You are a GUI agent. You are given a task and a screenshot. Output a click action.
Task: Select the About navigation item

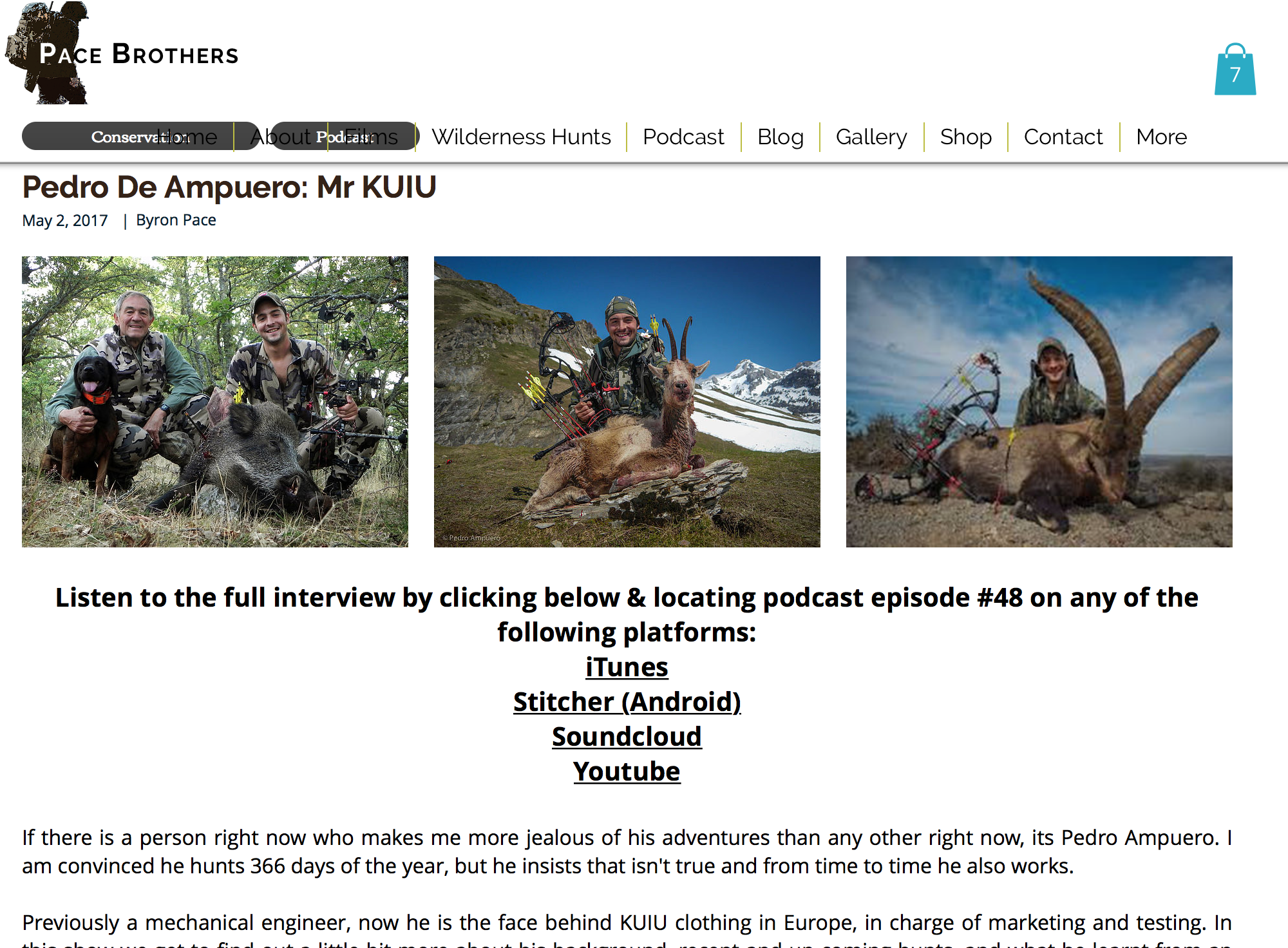click(x=280, y=137)
